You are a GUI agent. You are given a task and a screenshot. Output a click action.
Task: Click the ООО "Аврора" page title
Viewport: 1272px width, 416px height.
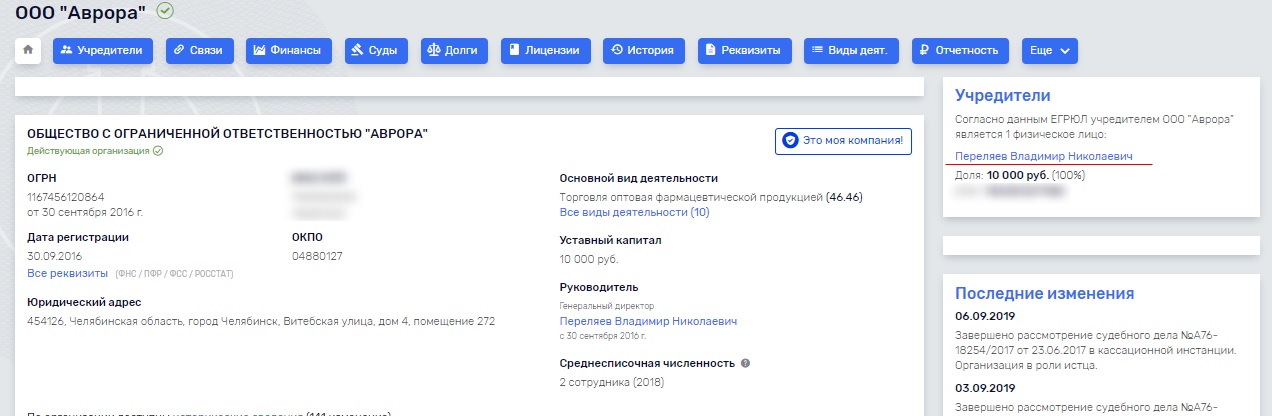[x=81, y=12]
